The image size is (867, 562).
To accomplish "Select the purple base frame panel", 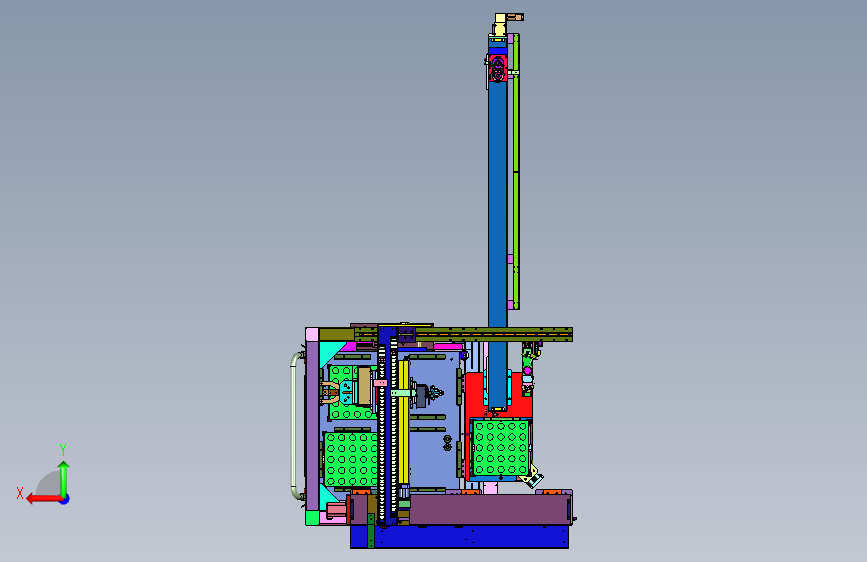I will pyautogui.click(x=489, y=509).
